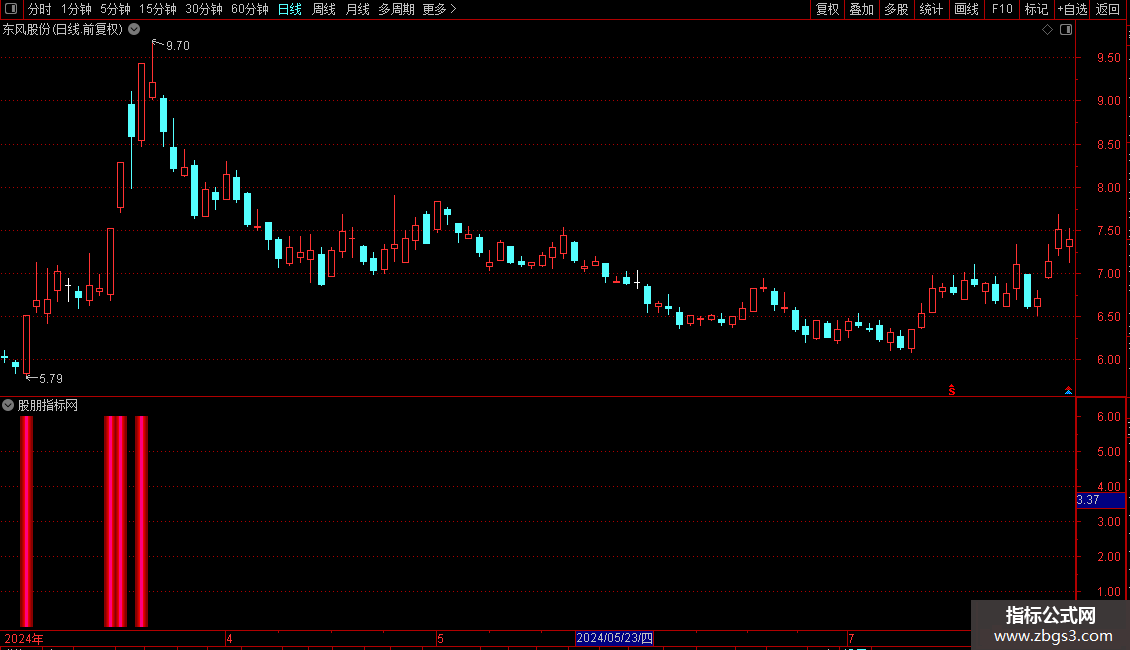Click the 6.00 label on price axis
The image size is (1130, 650).
point(1108,360)
